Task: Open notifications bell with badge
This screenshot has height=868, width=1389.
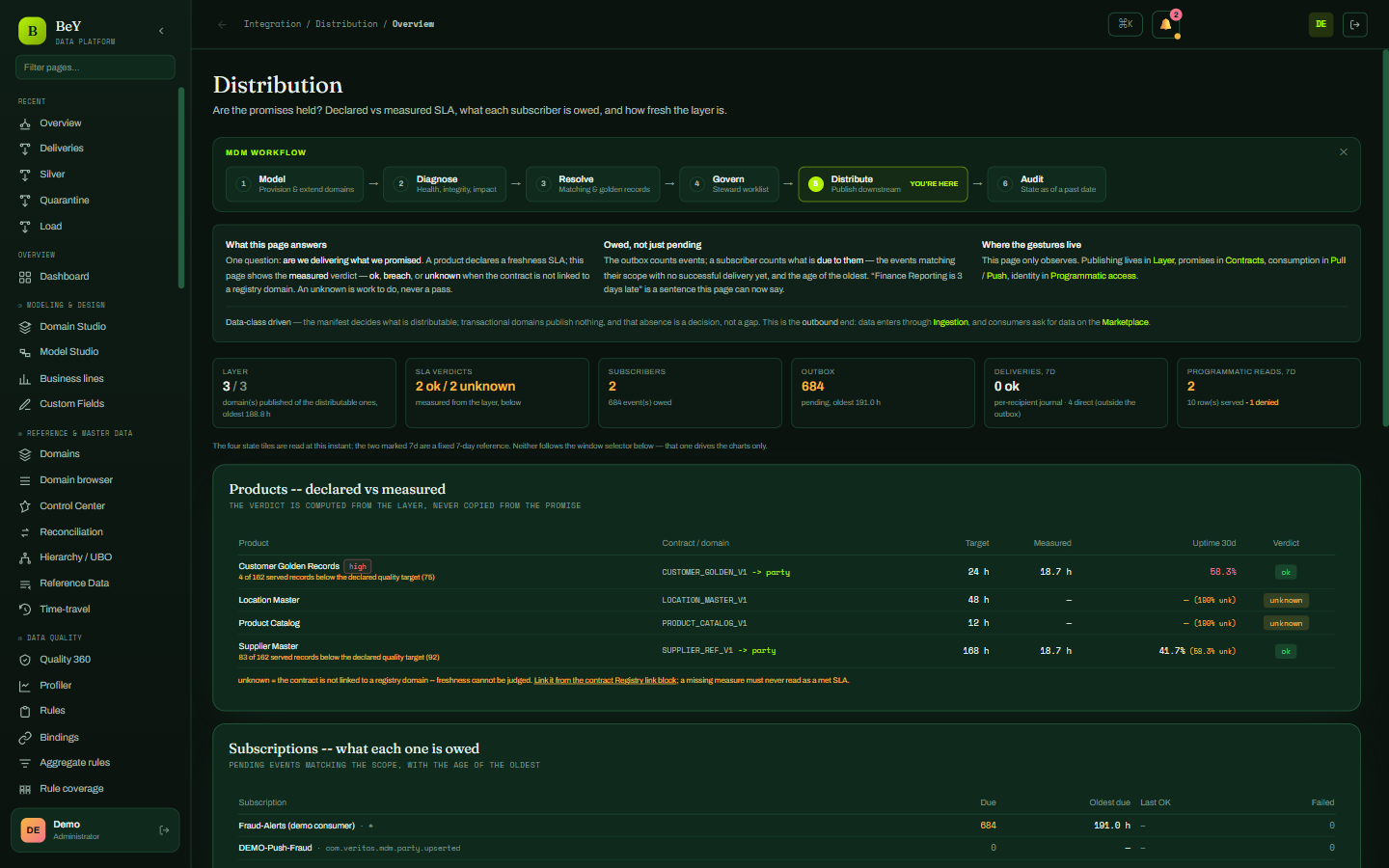Action: [x=1165, y=24]
